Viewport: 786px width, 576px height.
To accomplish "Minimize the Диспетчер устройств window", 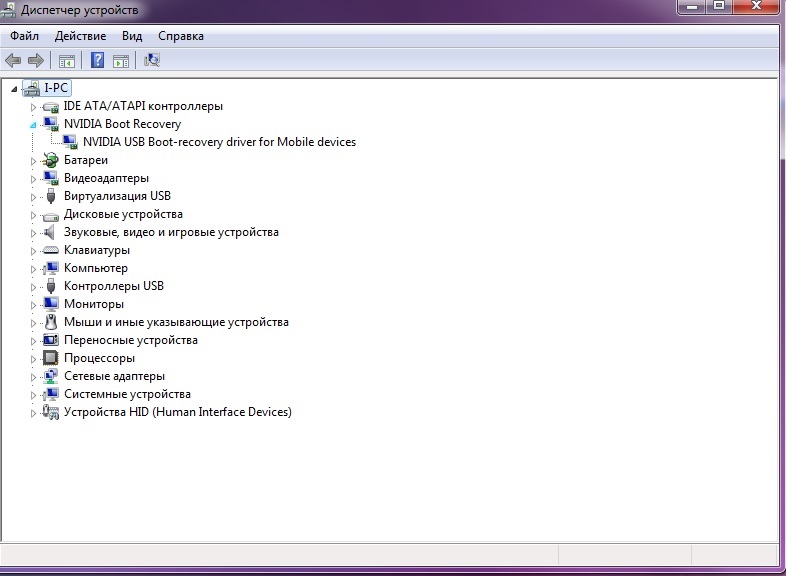I will point(692,7).
